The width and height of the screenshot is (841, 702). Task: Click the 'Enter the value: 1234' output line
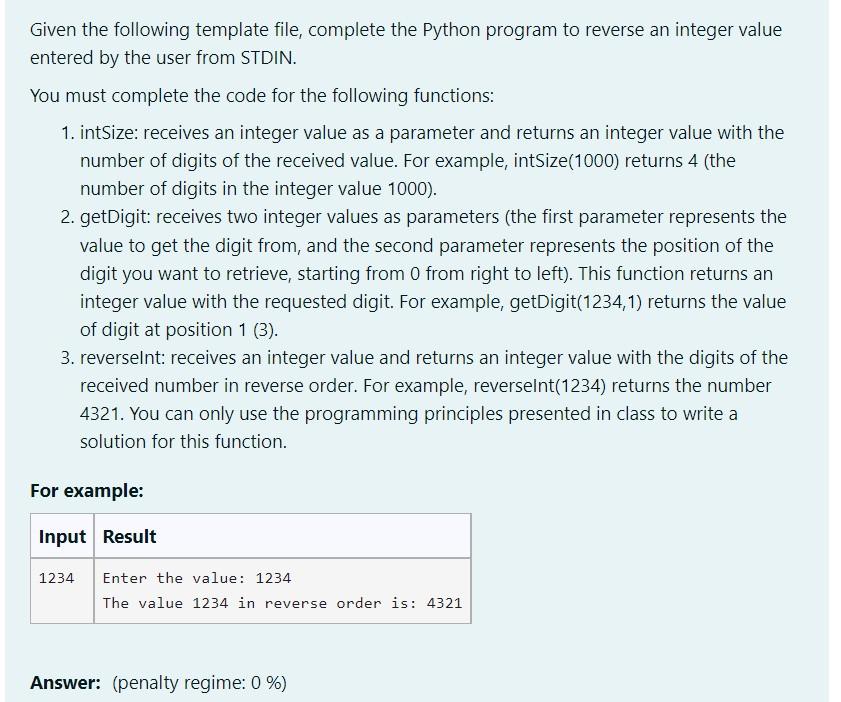coord(197,578)
